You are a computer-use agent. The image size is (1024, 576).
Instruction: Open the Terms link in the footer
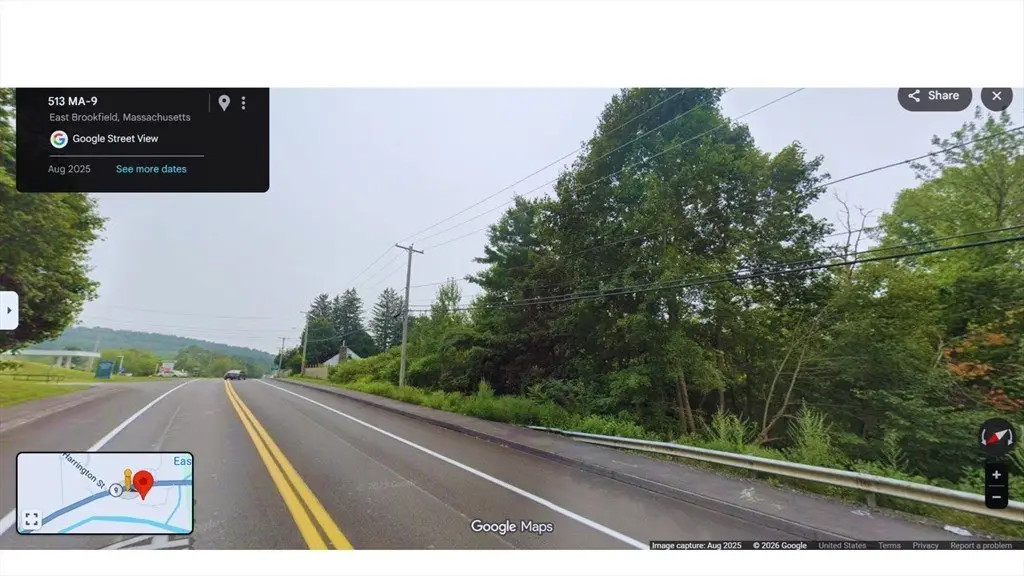pyautogui.click(x=889, y=545)
